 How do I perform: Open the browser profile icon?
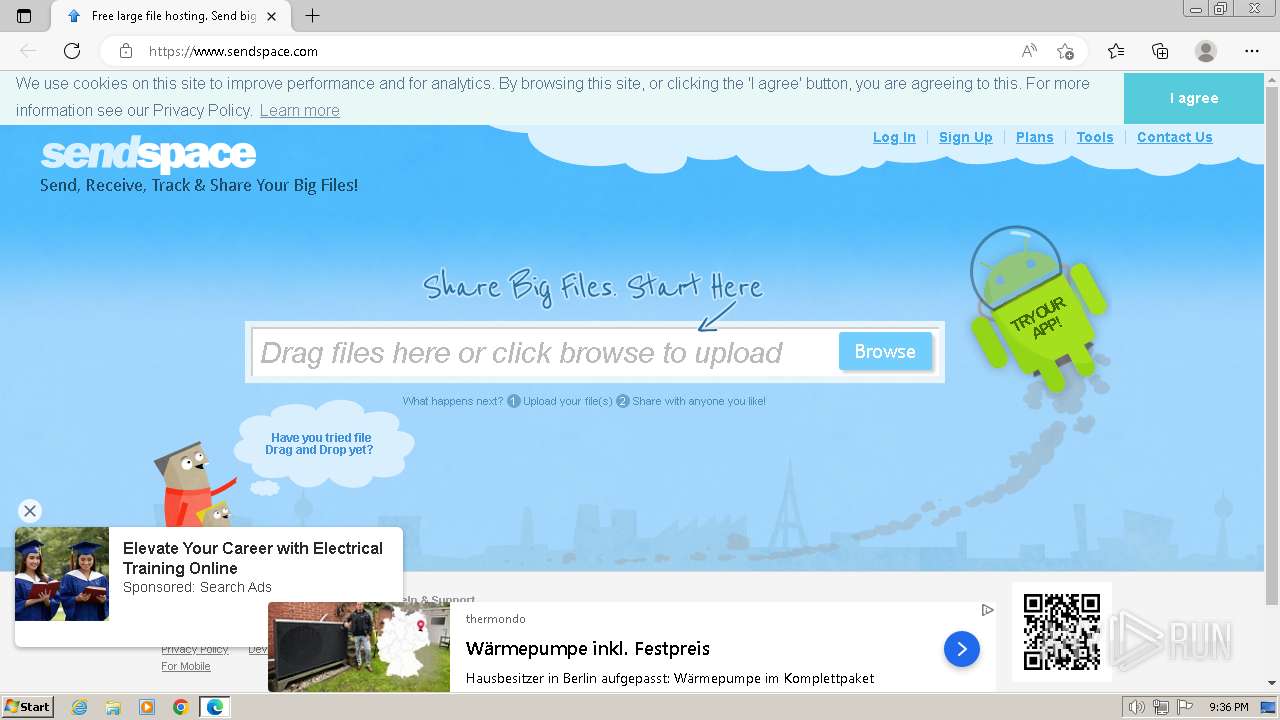tap(1206, 51)
